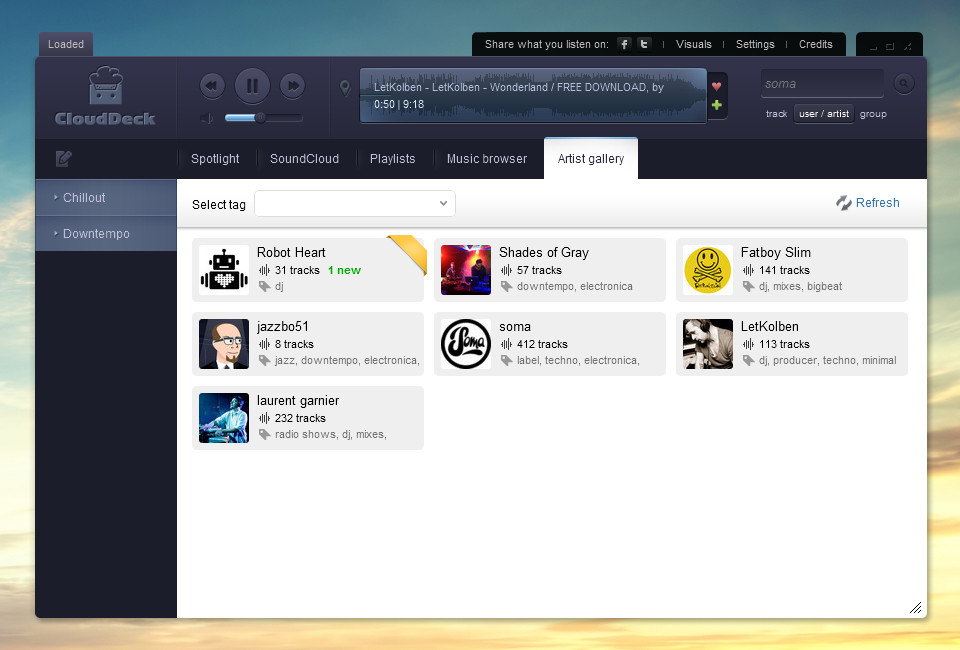The image size is (960, 650).
Task: Click the waveform icon on the LetKolben card
Action: pos(748,344)
